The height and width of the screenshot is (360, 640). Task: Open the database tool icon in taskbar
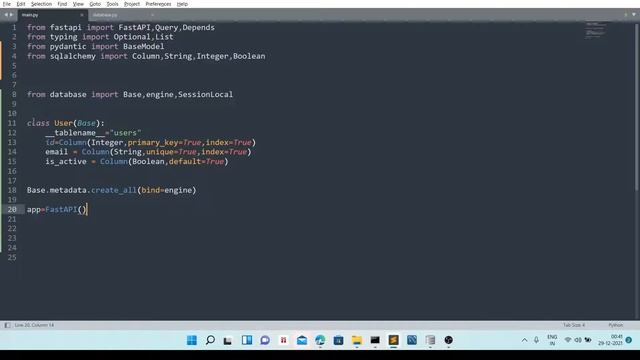pyautogui.click(x=430, y=340)
